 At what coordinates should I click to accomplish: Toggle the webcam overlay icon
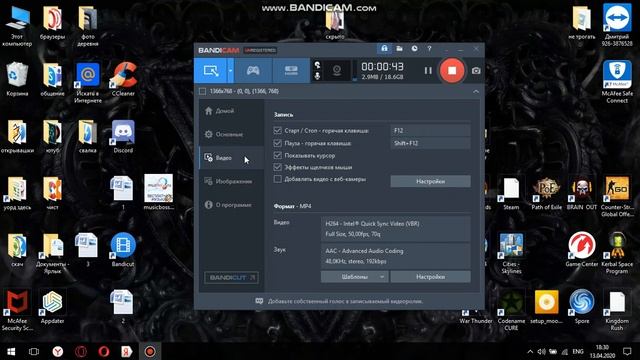pyautogui.click(x=317, y=65)
